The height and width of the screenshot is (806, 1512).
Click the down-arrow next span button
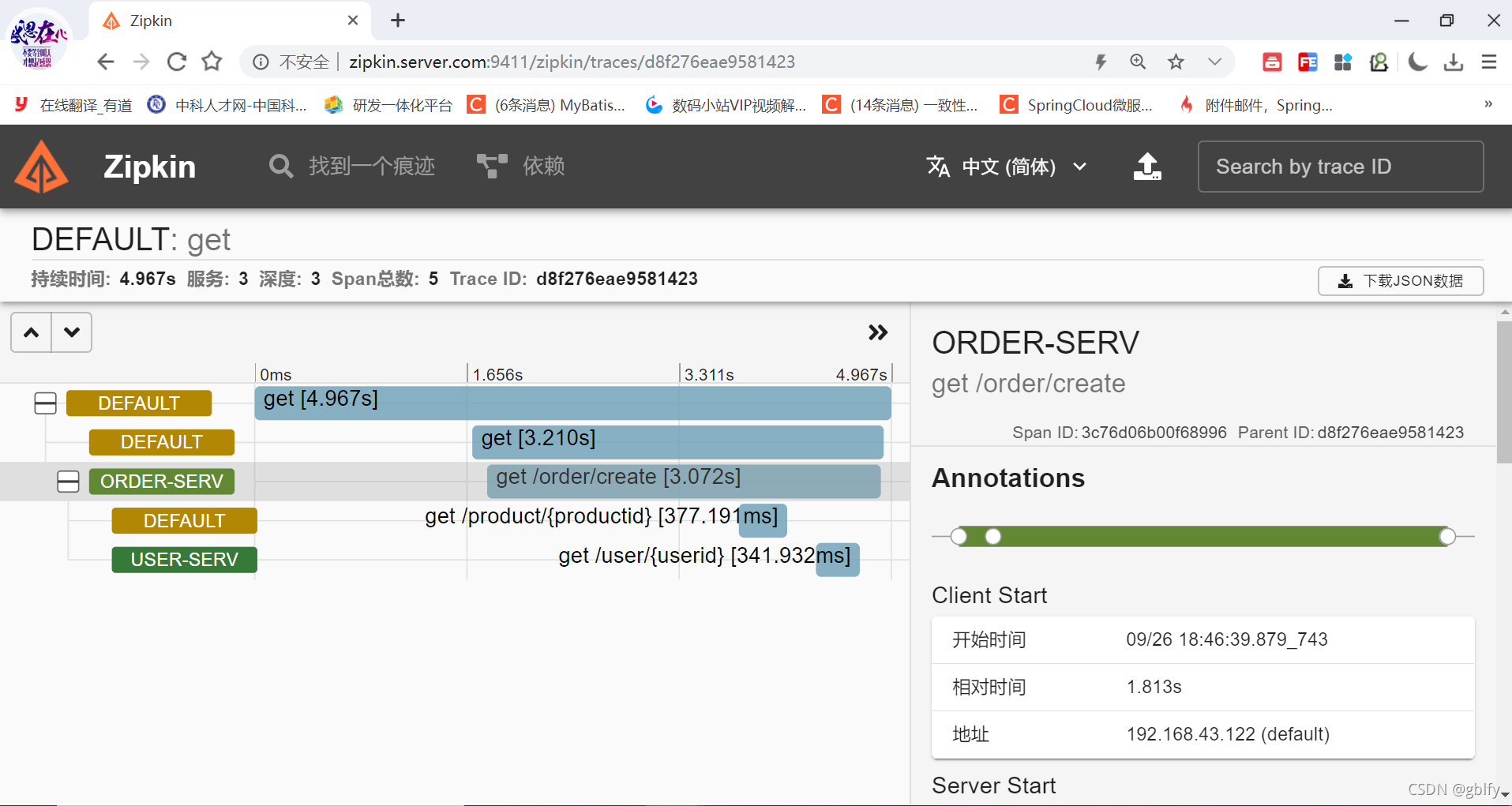72,332
